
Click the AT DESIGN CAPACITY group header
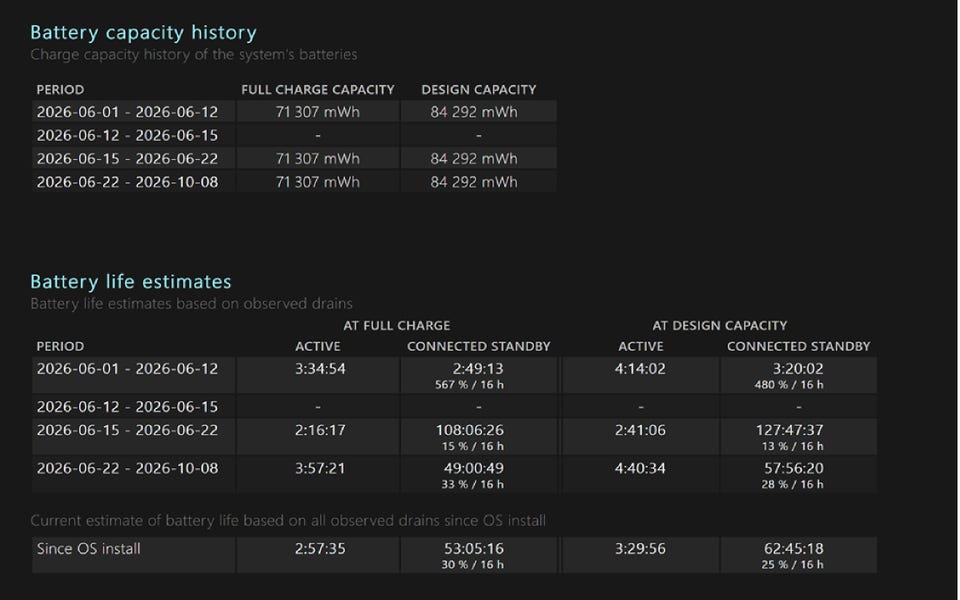(719, 326)
